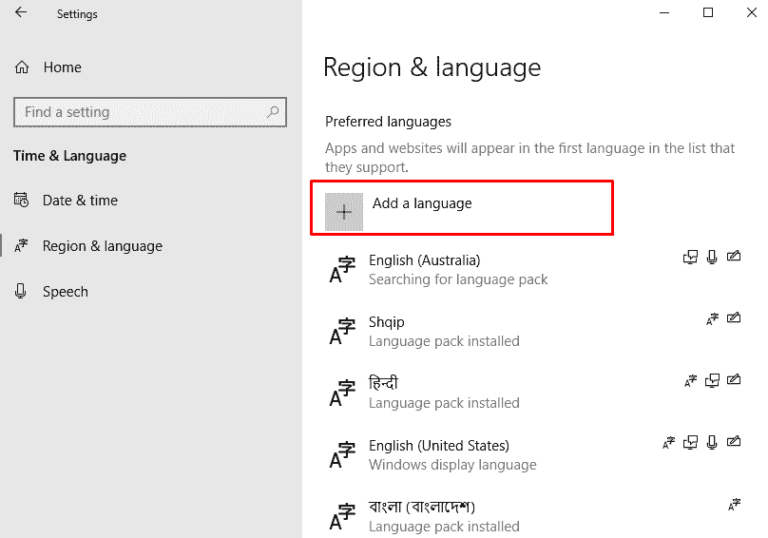Image resolution: width=768 pixels, height=538 pixels.
Task: Click the Speech microphone icon in sidebar
Action: (x=21, y=291)
